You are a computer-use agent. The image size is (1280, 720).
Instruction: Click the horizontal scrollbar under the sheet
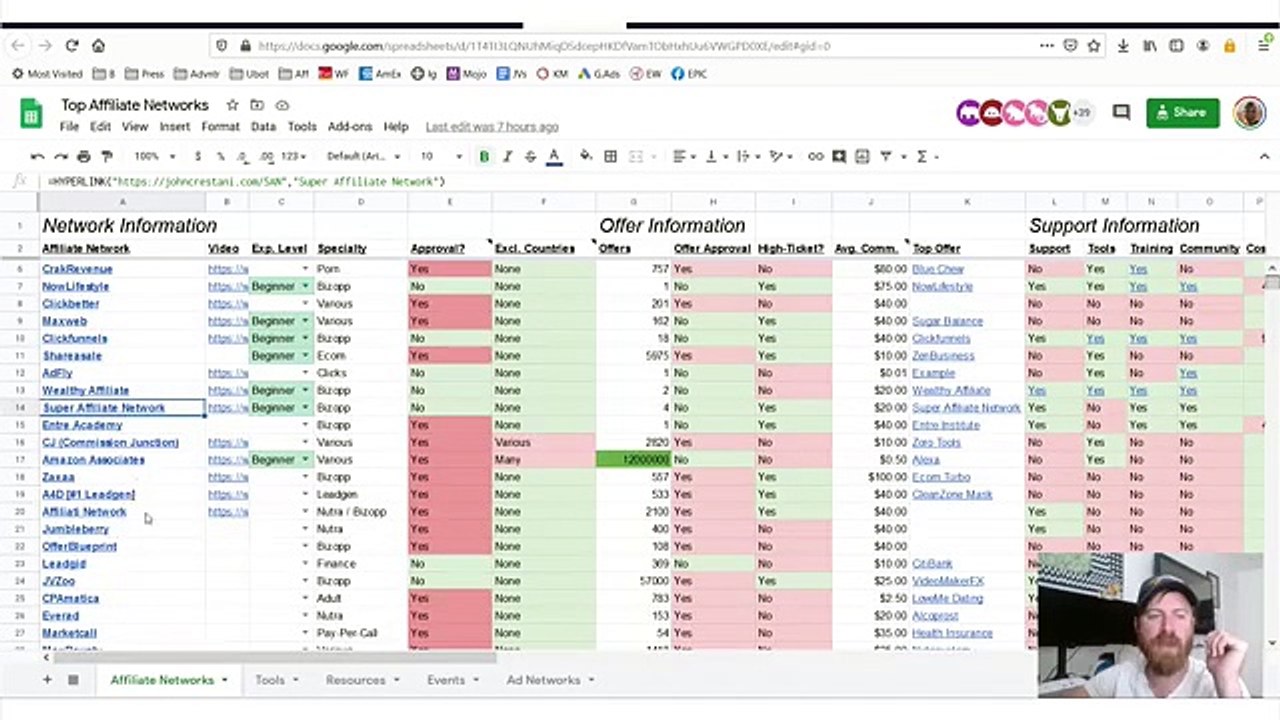(x=274, y=656)
